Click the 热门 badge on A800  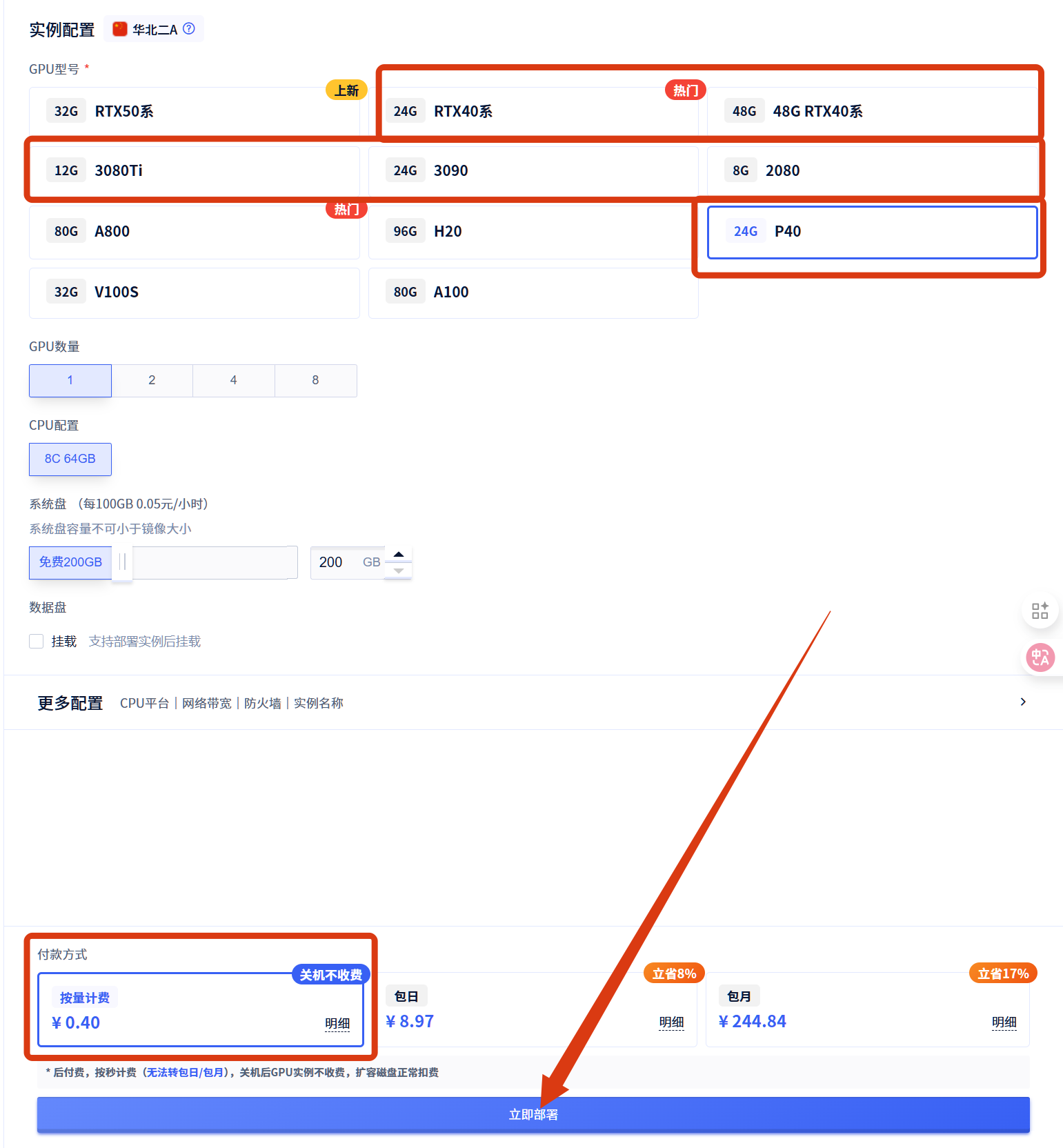pos(346,209)
